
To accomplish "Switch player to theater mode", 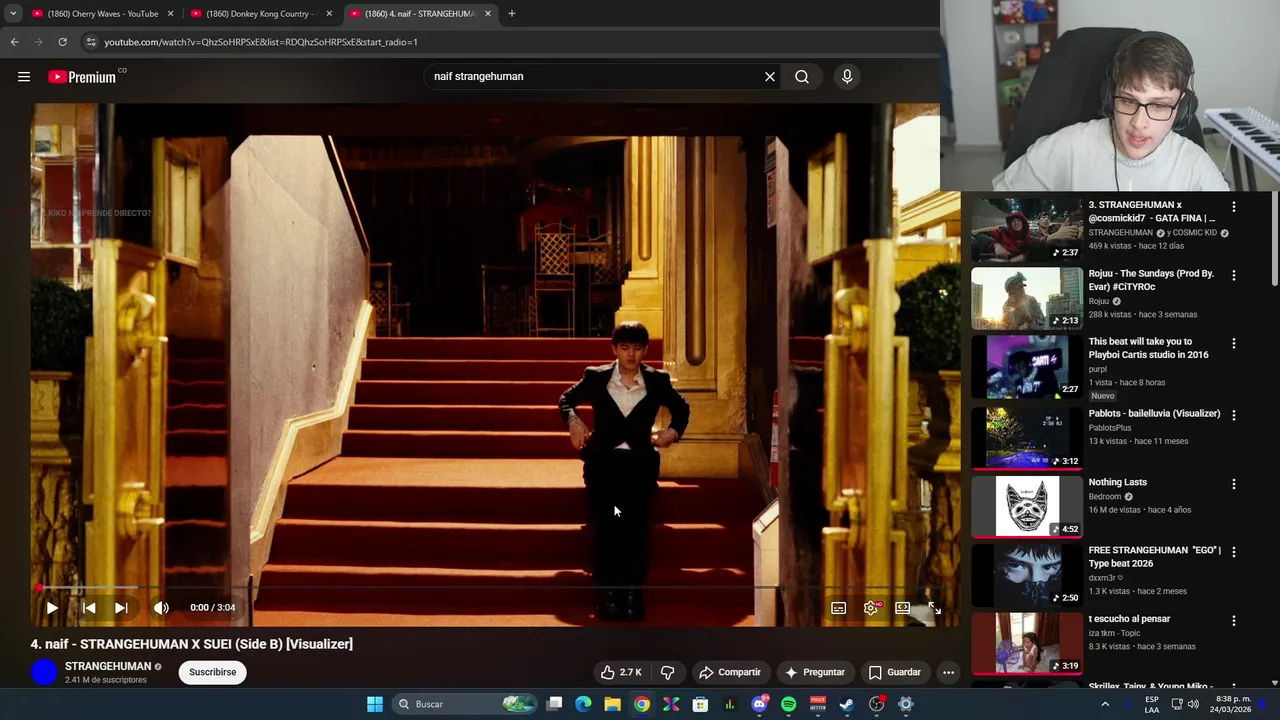I will tap(903, 608).
